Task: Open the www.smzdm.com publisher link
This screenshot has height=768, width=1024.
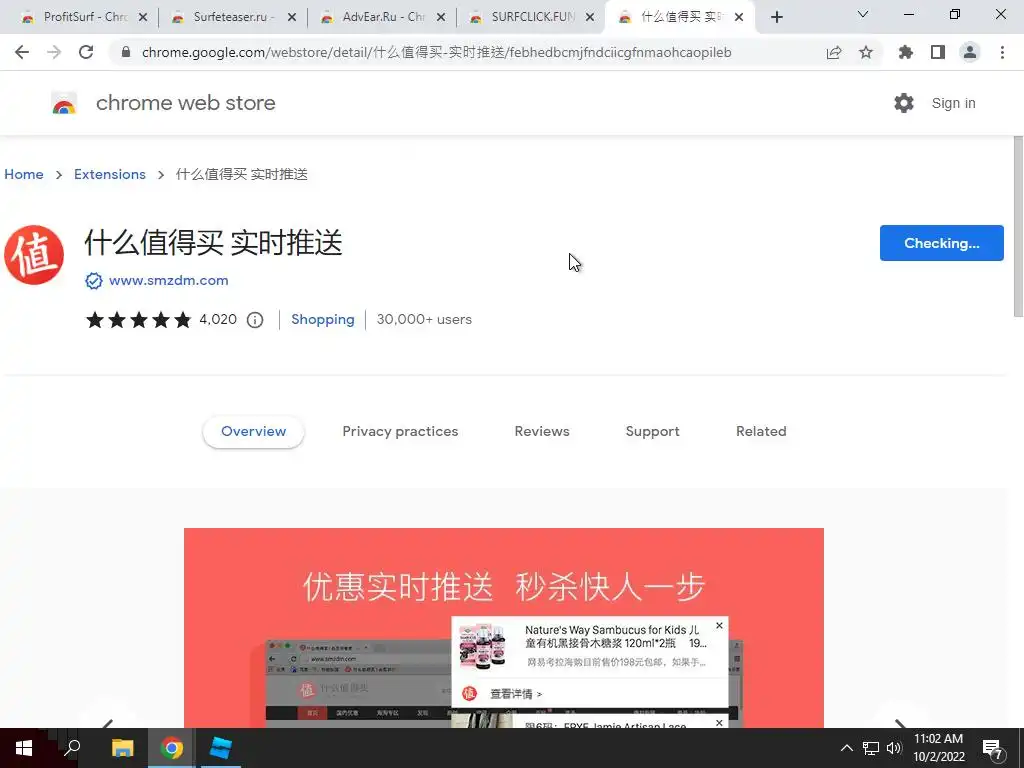Action: (168, 281)
